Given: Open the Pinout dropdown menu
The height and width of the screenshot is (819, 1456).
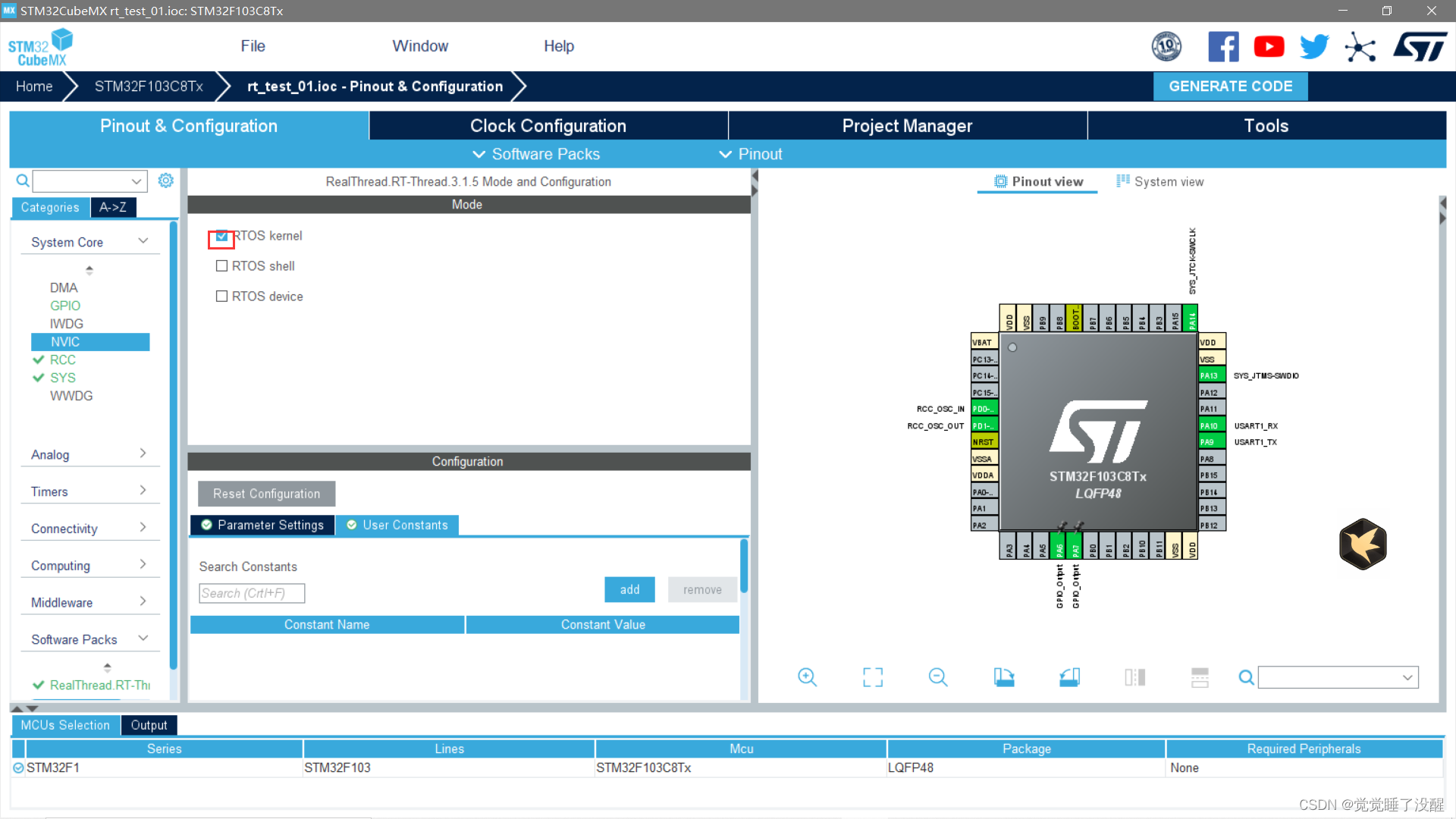Looking at the screenshot, I should tap(750, 154).
